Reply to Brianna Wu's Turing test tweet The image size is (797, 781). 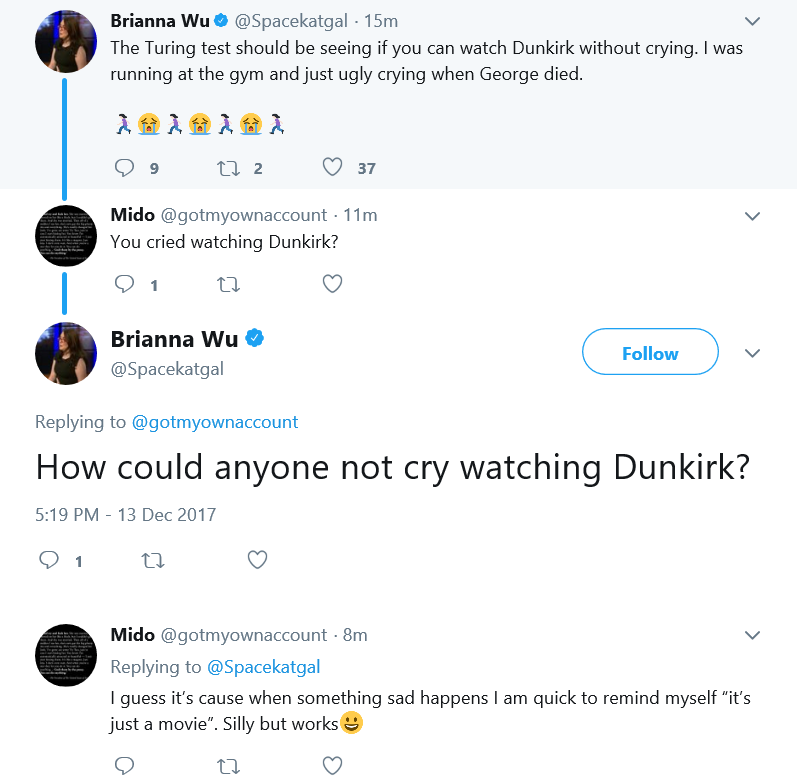(x=124, y=168)
